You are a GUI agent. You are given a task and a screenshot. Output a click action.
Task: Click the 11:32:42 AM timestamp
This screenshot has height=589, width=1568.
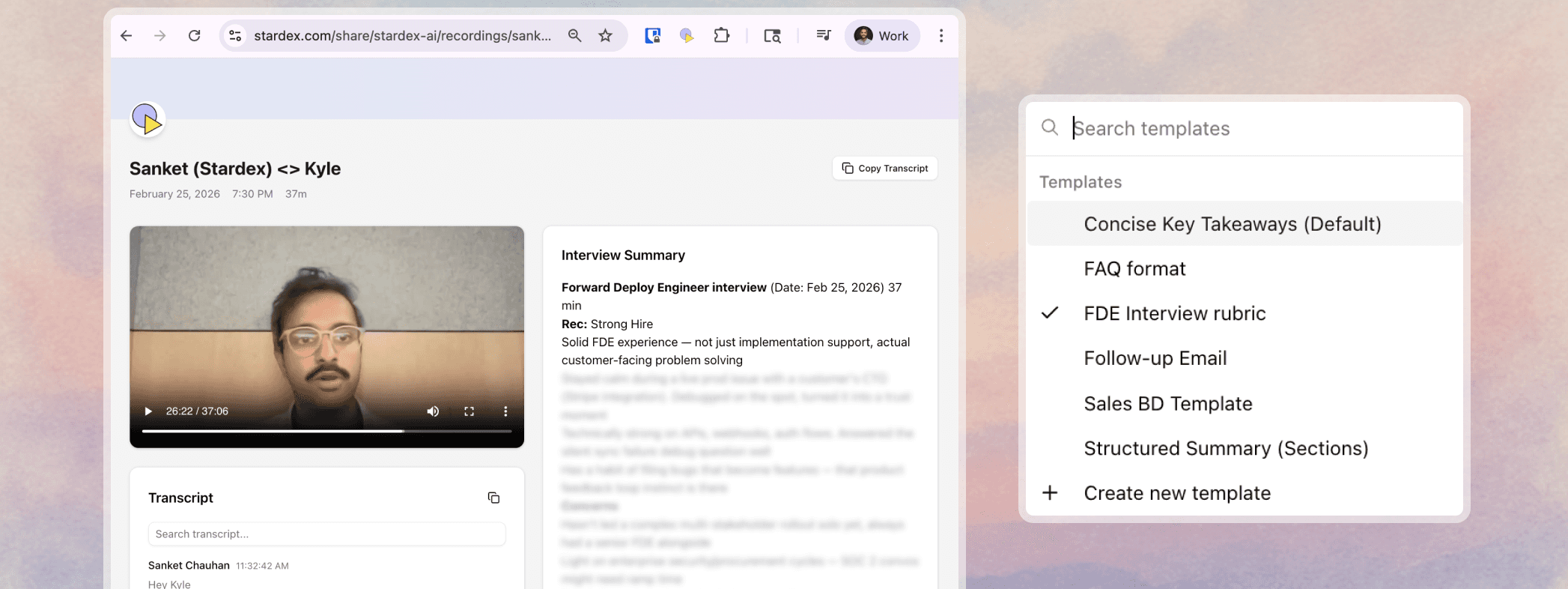pos(262,567)
